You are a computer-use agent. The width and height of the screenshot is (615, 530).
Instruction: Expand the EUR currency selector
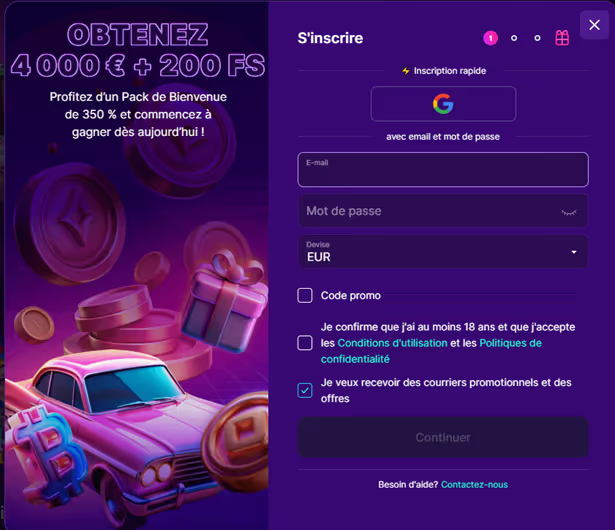pyautogui.click(x=443, y=252)
